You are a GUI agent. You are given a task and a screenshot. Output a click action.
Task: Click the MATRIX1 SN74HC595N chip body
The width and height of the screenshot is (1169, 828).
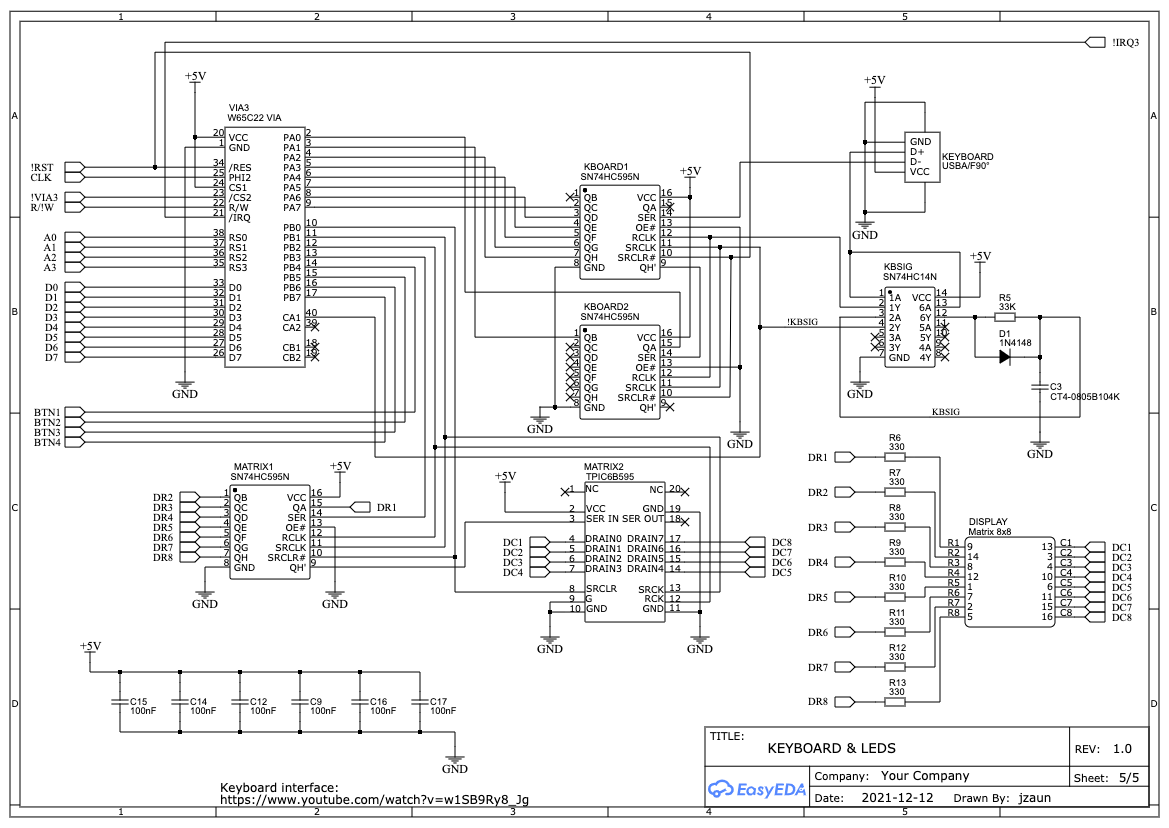click(x=269, y=532)
